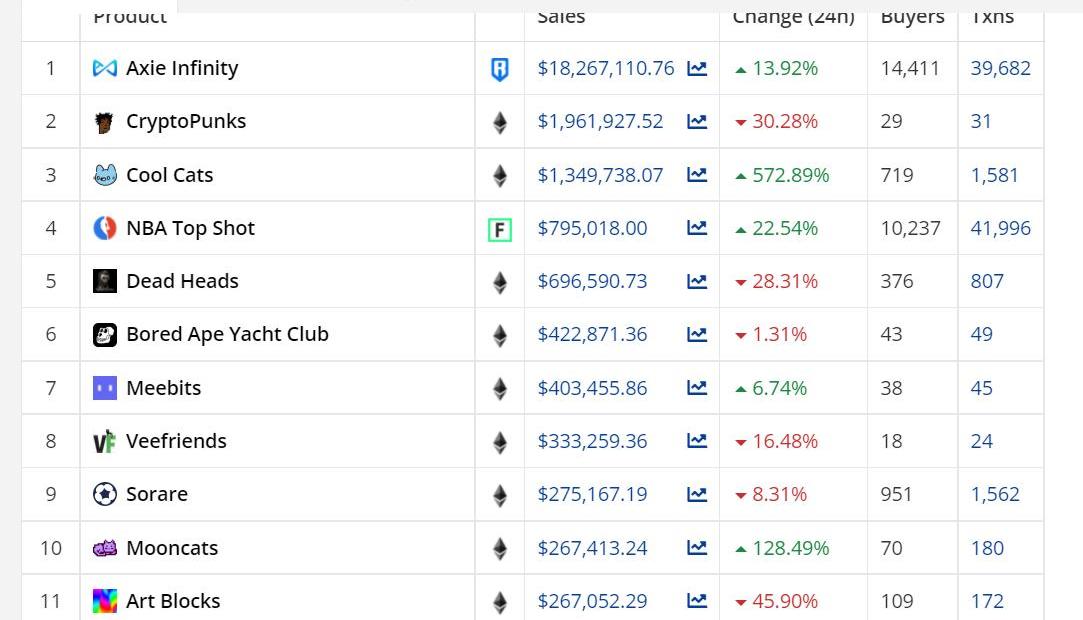Open the CryptoPunks sales chart icon
The height and width of the screenshot is (620, 1083).
click(x=697, y=122)
